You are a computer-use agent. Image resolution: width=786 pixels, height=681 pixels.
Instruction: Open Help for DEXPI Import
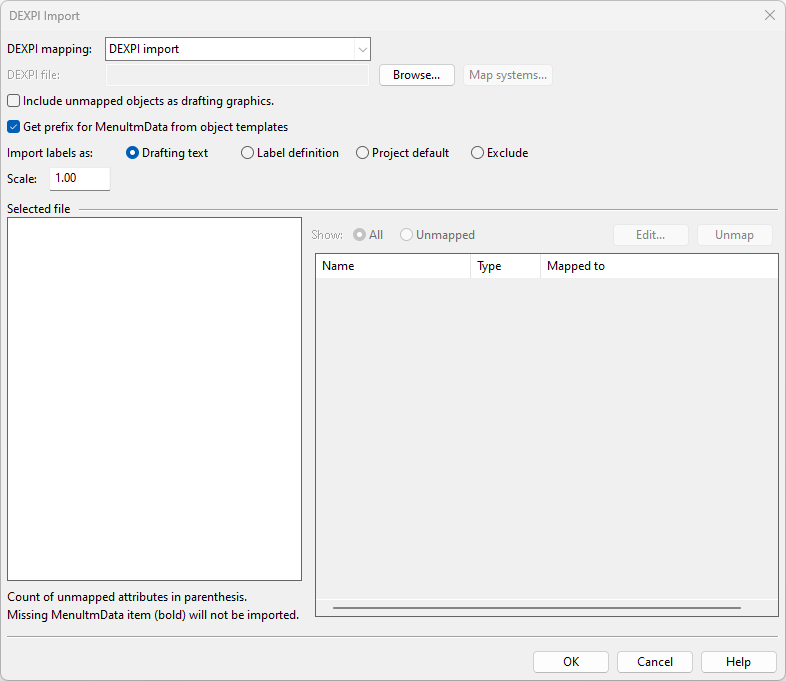[x=738, y=662]
